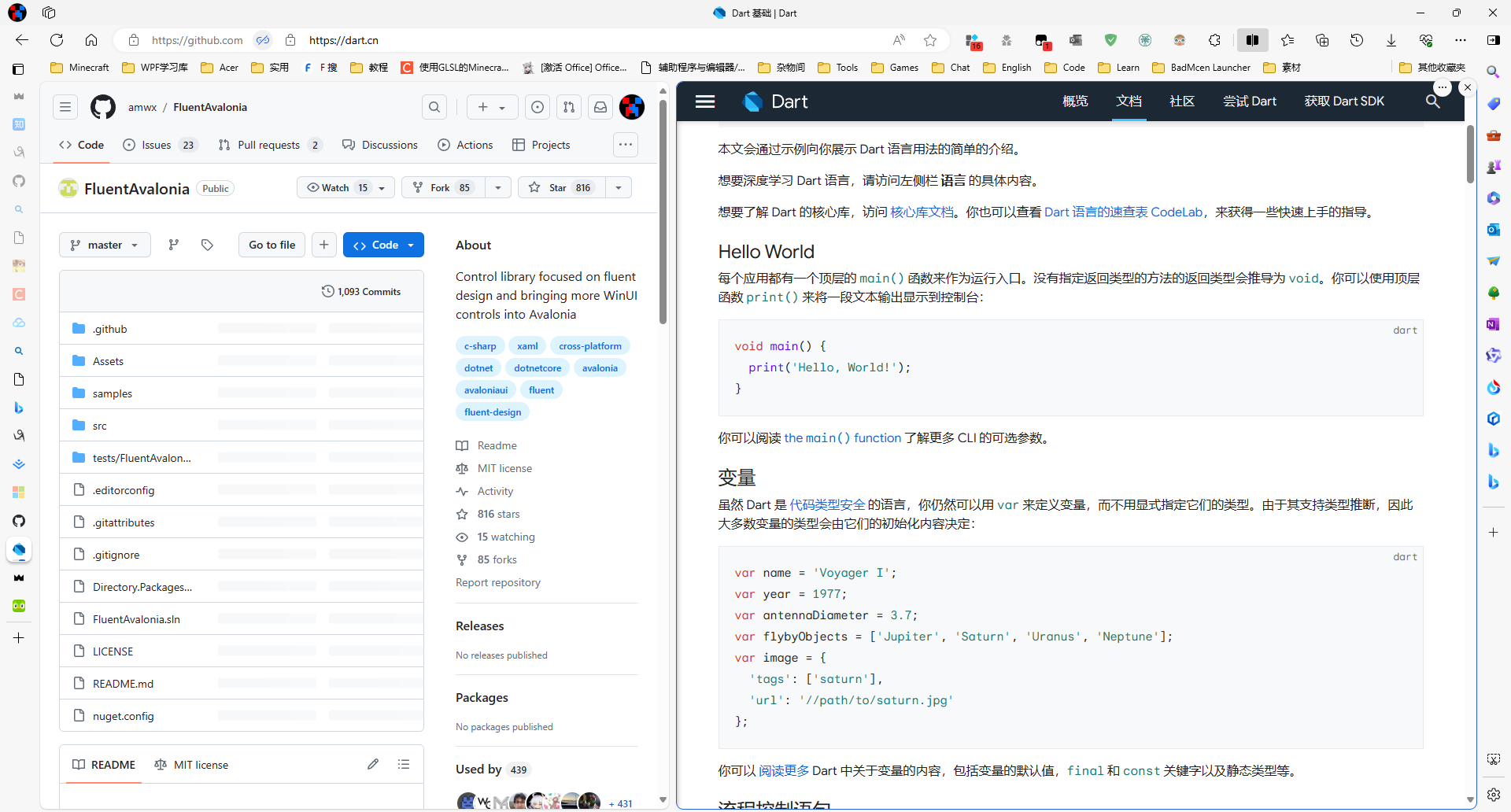Open README.md file in list
Viewport: 1511px width, 812px height.
(x=123, y=684)
